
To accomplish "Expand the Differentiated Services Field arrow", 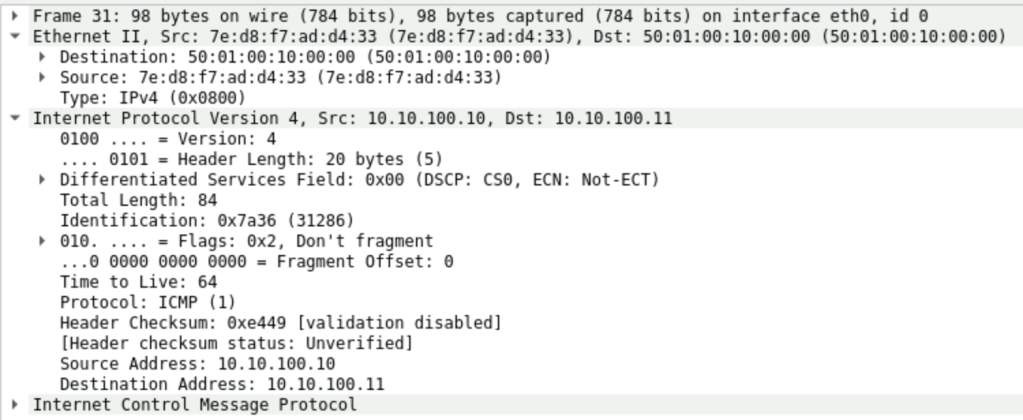I will pos(43,179).
